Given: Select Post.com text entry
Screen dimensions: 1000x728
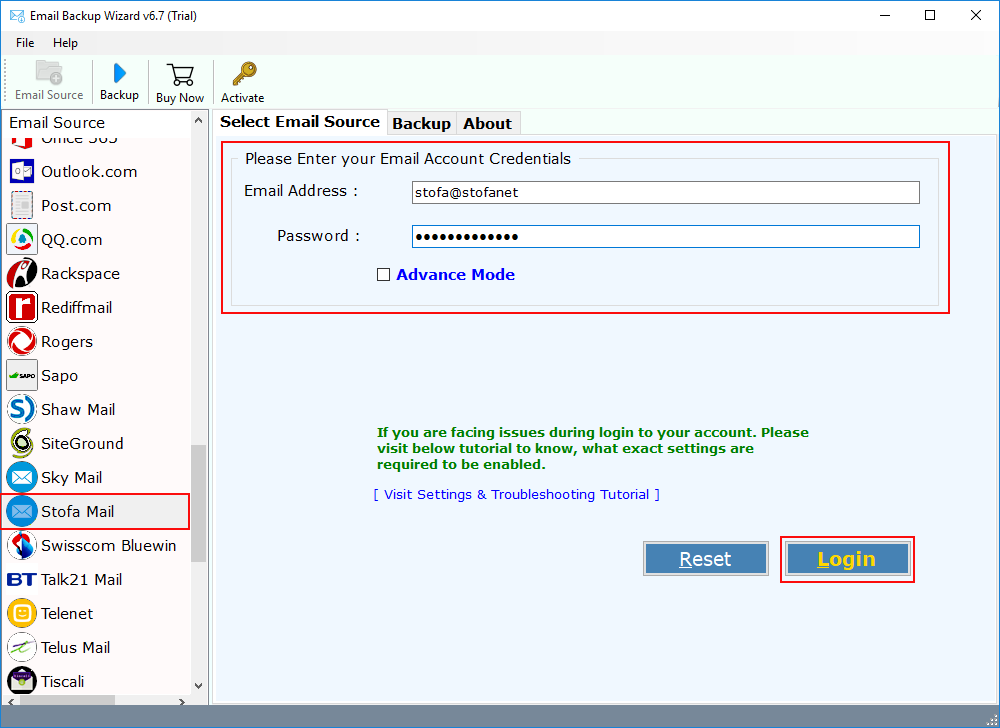Looking at the screenshot, I should [x=77, y=206].
